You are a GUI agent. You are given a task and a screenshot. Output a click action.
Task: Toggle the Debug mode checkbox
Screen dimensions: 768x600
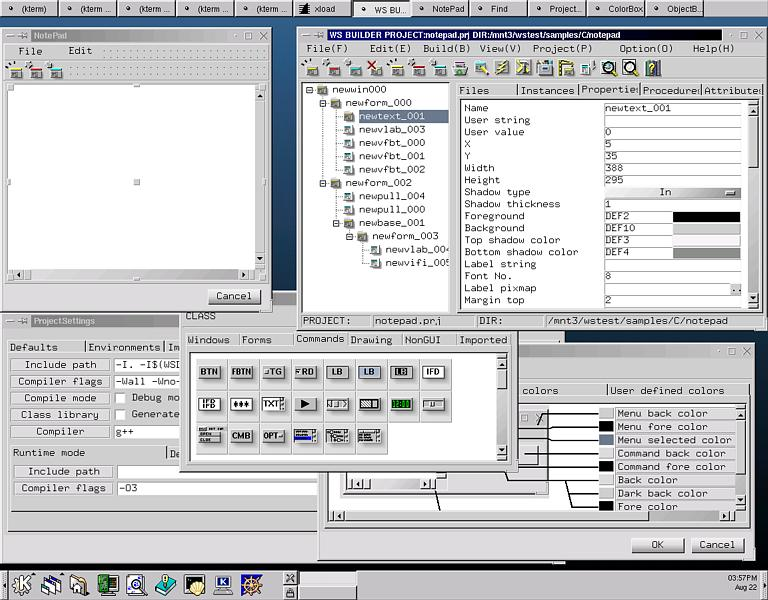[120, 398]
